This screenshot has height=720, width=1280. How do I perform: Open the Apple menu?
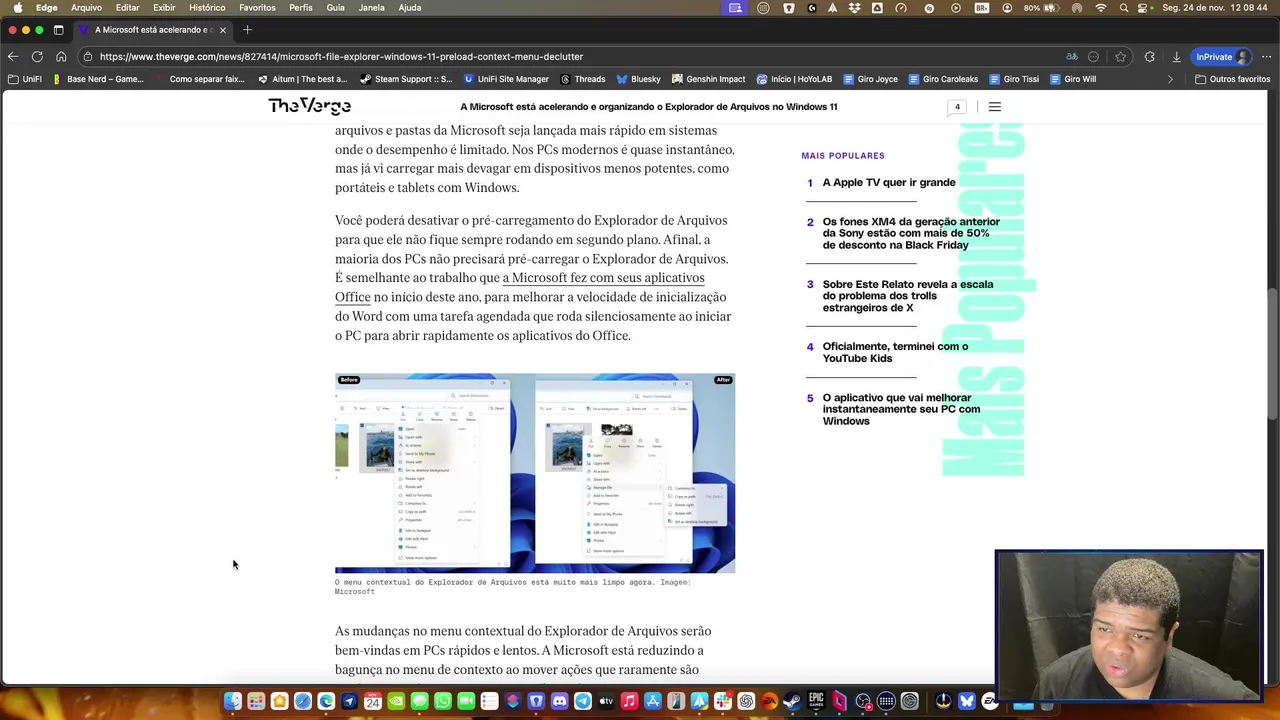[16, 8]
